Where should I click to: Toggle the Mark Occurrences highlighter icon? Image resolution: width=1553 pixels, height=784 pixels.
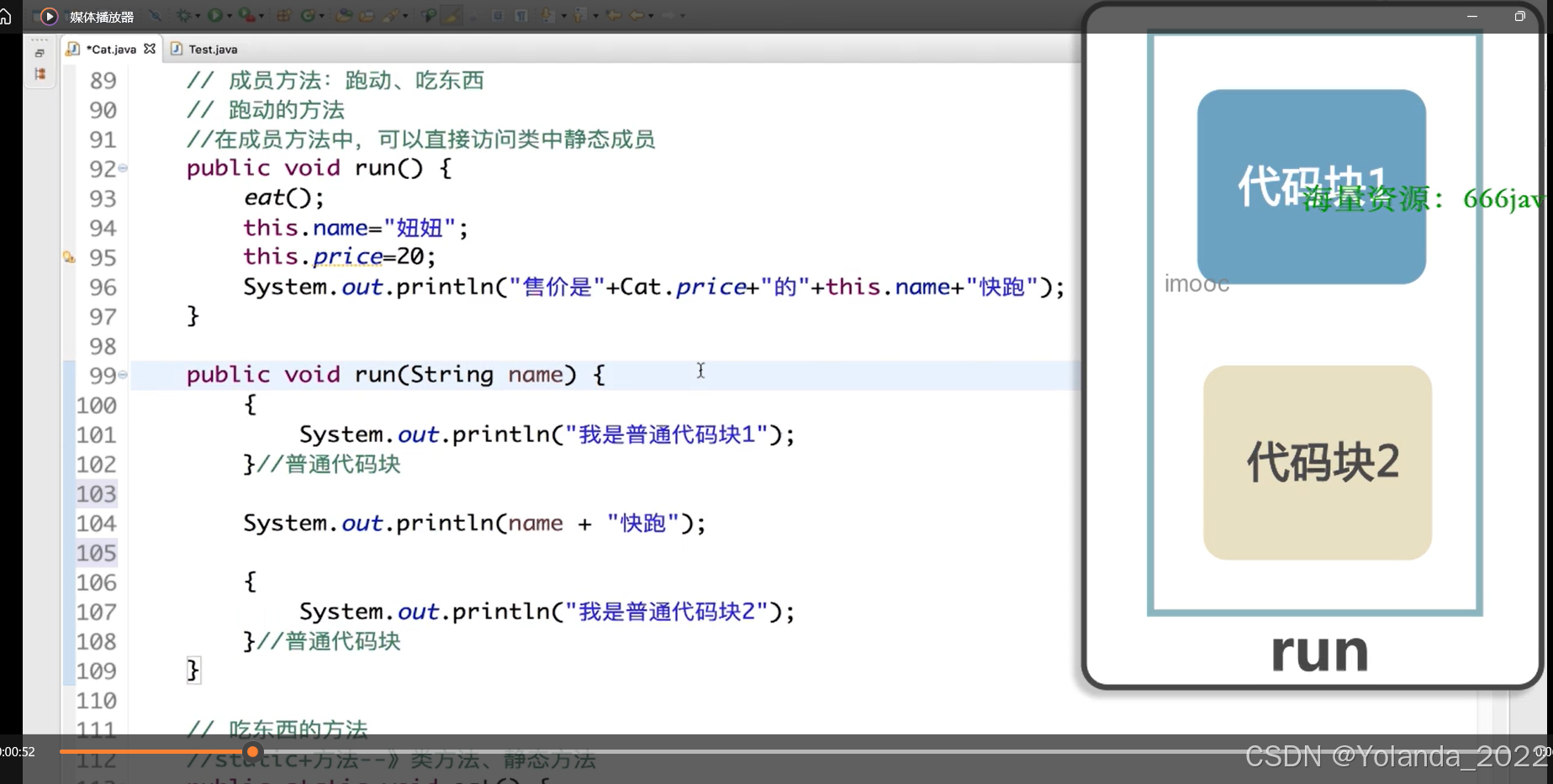click(x=451, y=15)
